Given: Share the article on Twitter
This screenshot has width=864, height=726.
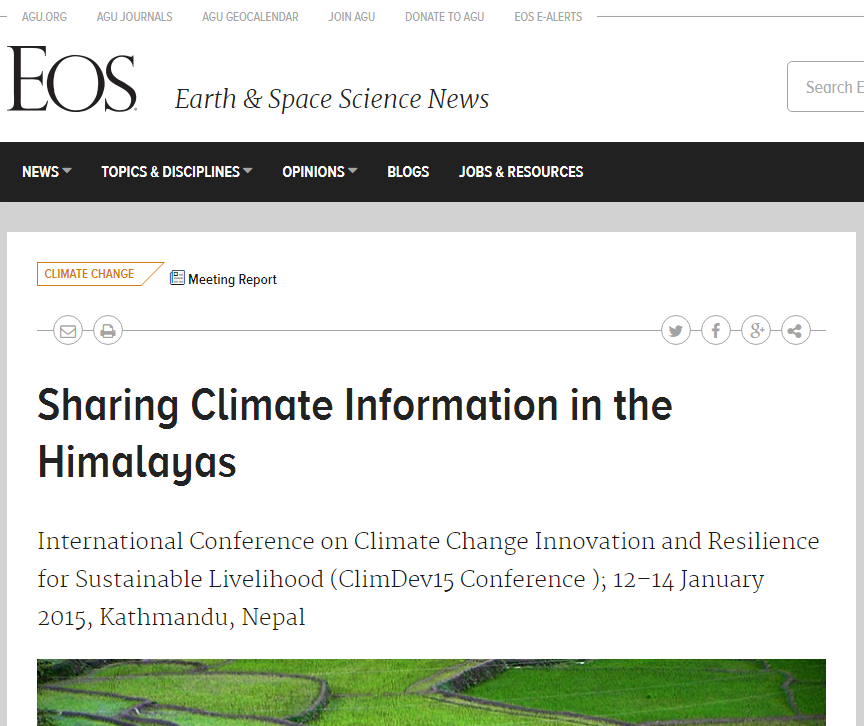Looking at the screenshot, I should coord(676,331).
